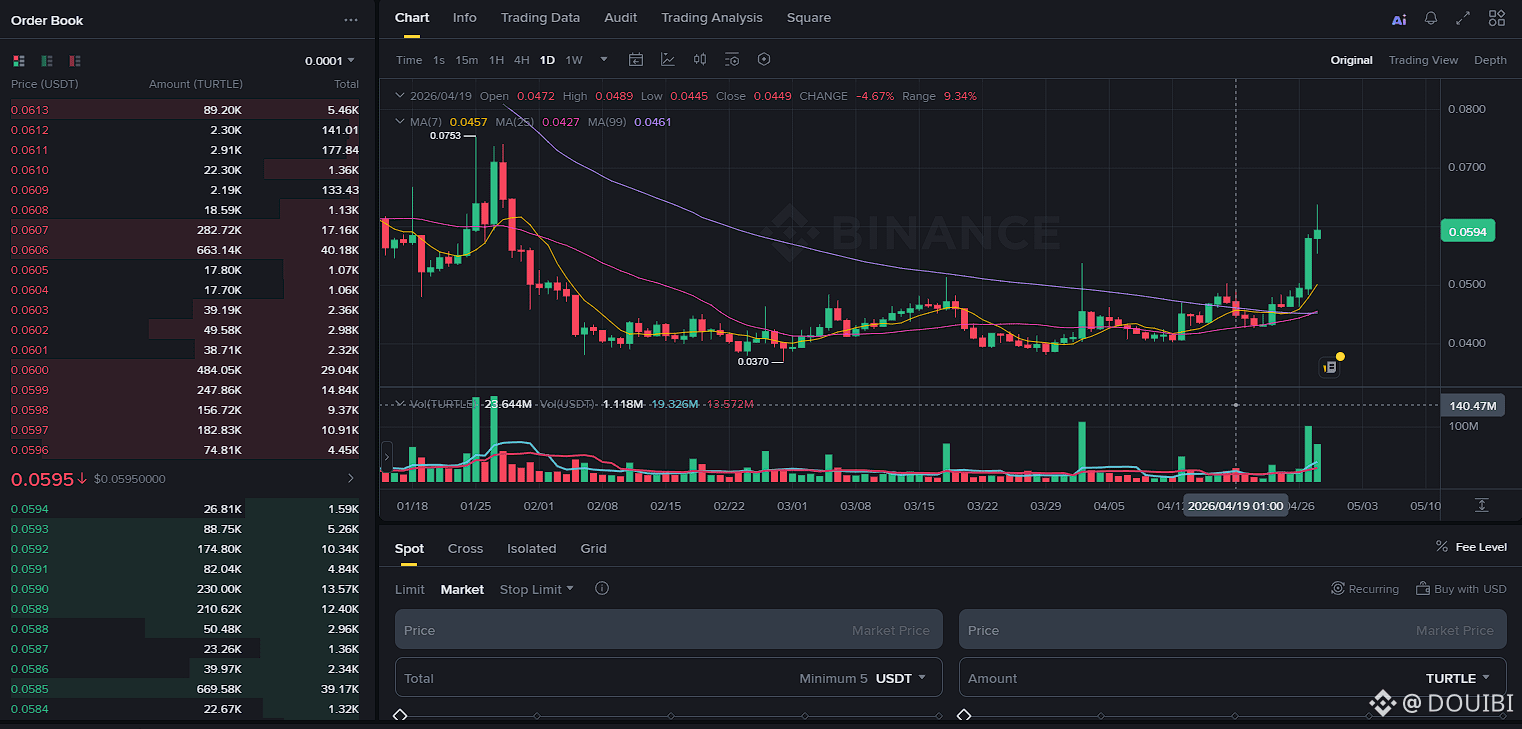Viewport: 1522px width, 729px height.
Task: Change candlestick chart style icon
Action: [700, 60]
